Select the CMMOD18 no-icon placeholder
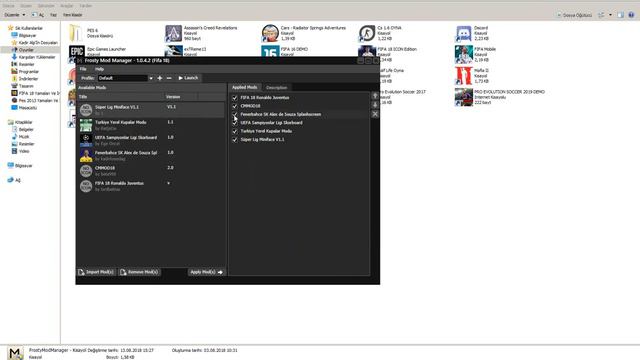The image size is (640, 360). click(86, 171)
